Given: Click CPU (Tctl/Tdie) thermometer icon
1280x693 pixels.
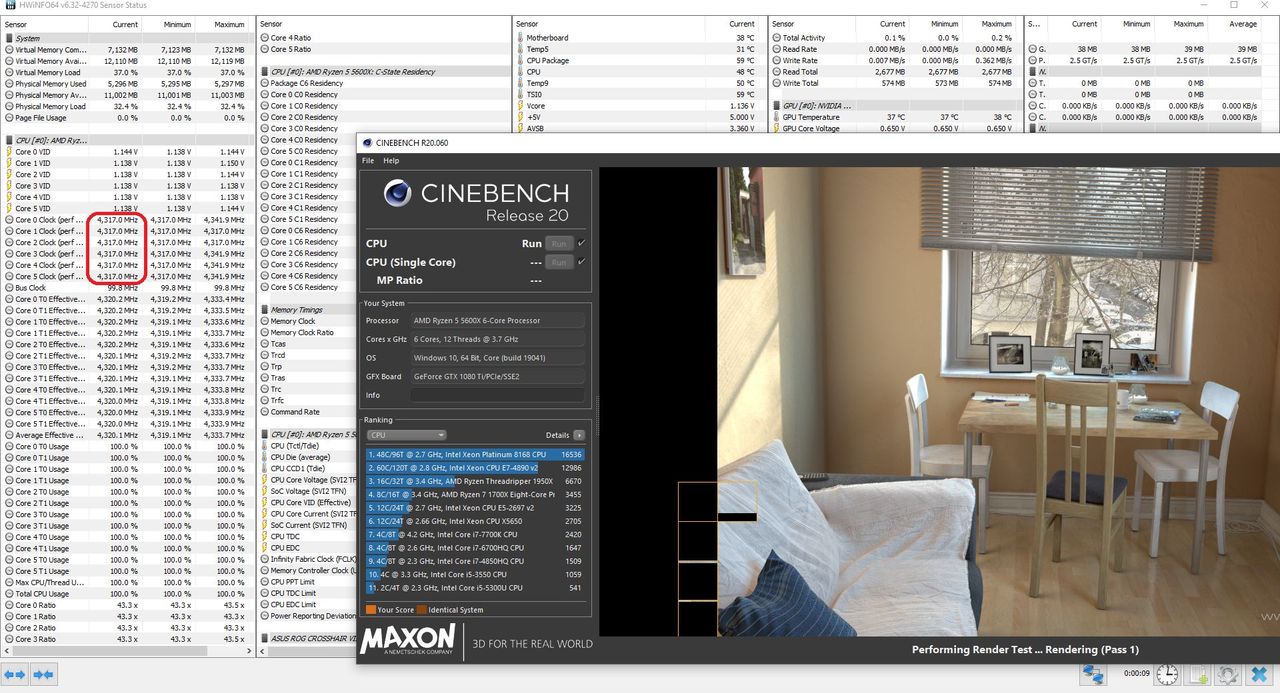Looking at the screenshot, I should pyautogui.click(x=264, y=446).
